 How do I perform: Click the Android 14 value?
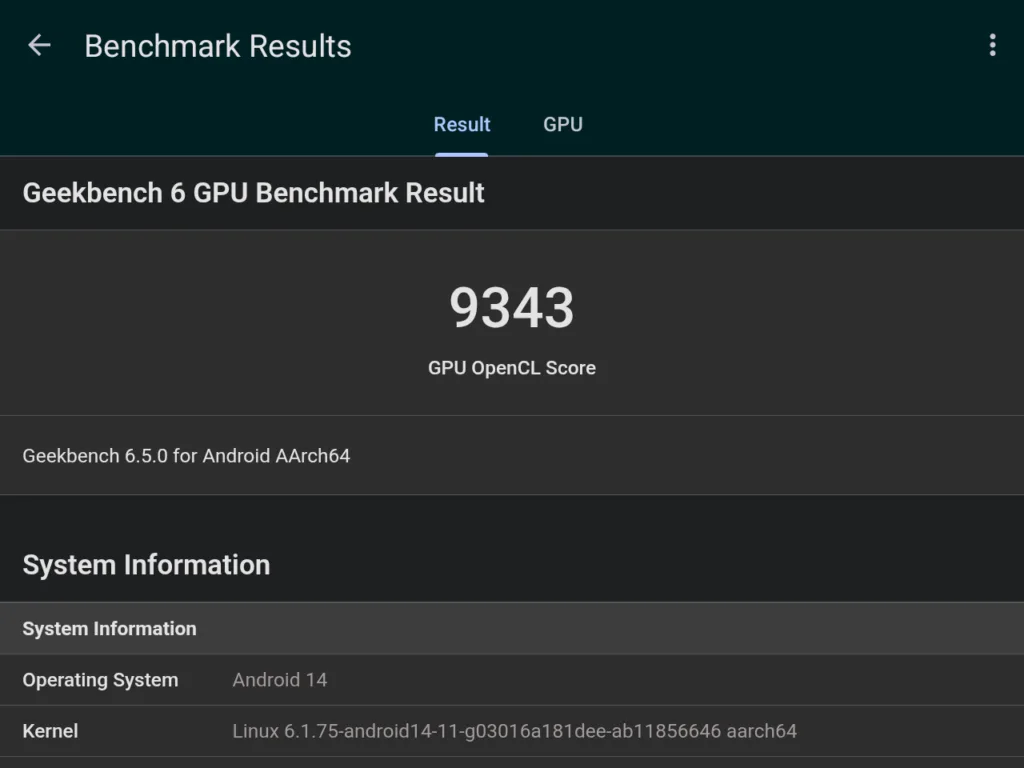pos(280,680)
